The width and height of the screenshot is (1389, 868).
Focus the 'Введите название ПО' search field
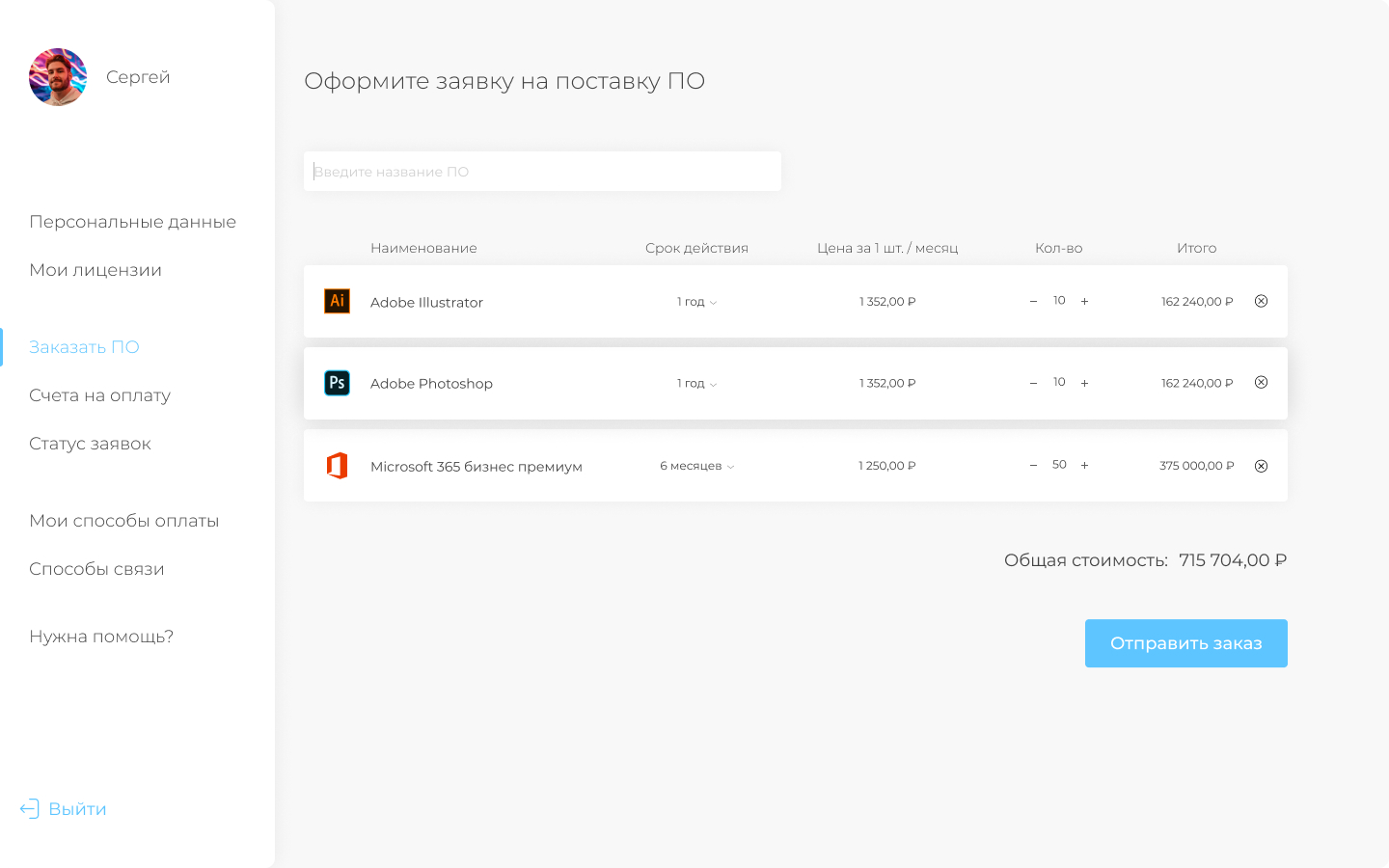point(542,171)
